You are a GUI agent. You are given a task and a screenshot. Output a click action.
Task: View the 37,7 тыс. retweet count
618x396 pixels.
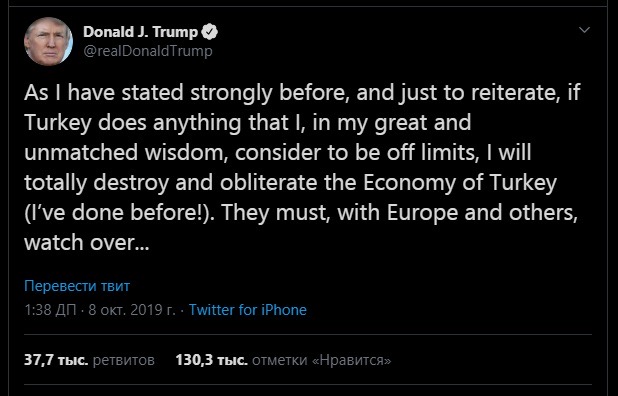[x=56, y=360]
